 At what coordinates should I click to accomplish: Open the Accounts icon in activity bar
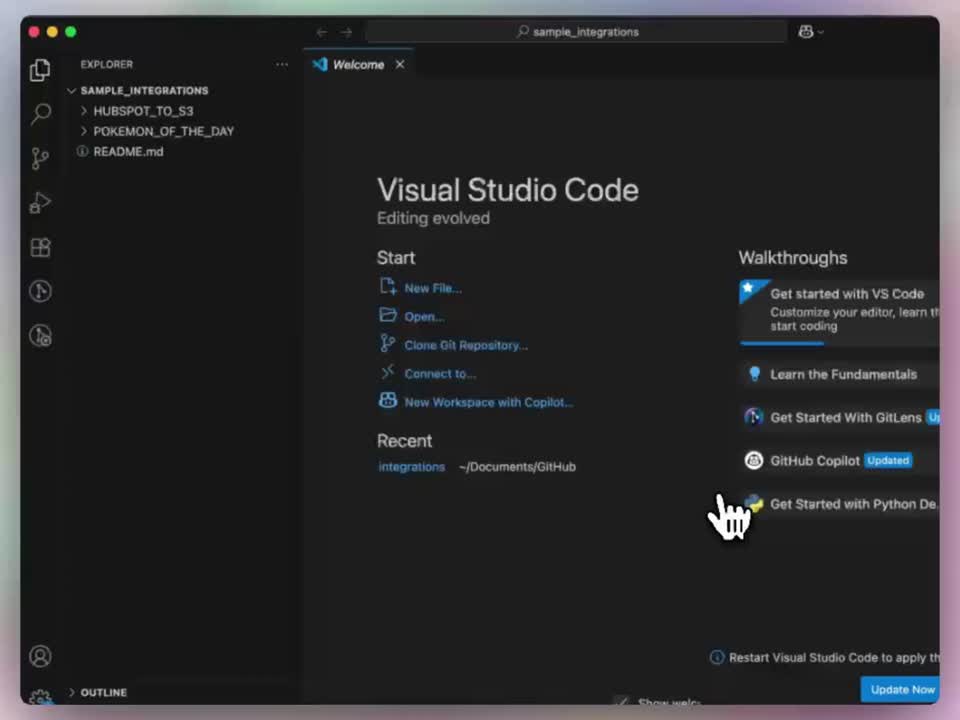click(x=40, y=656)
